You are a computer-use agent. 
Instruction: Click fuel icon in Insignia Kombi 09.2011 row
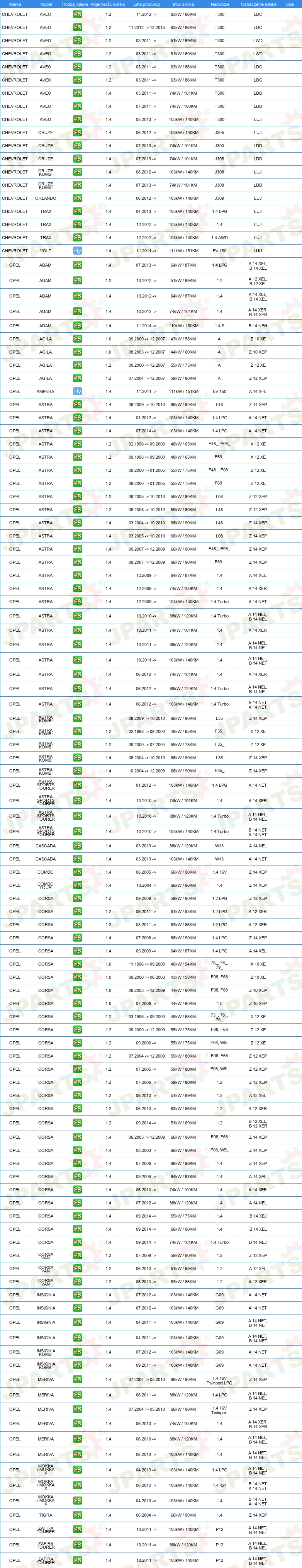pos(77,1365)
